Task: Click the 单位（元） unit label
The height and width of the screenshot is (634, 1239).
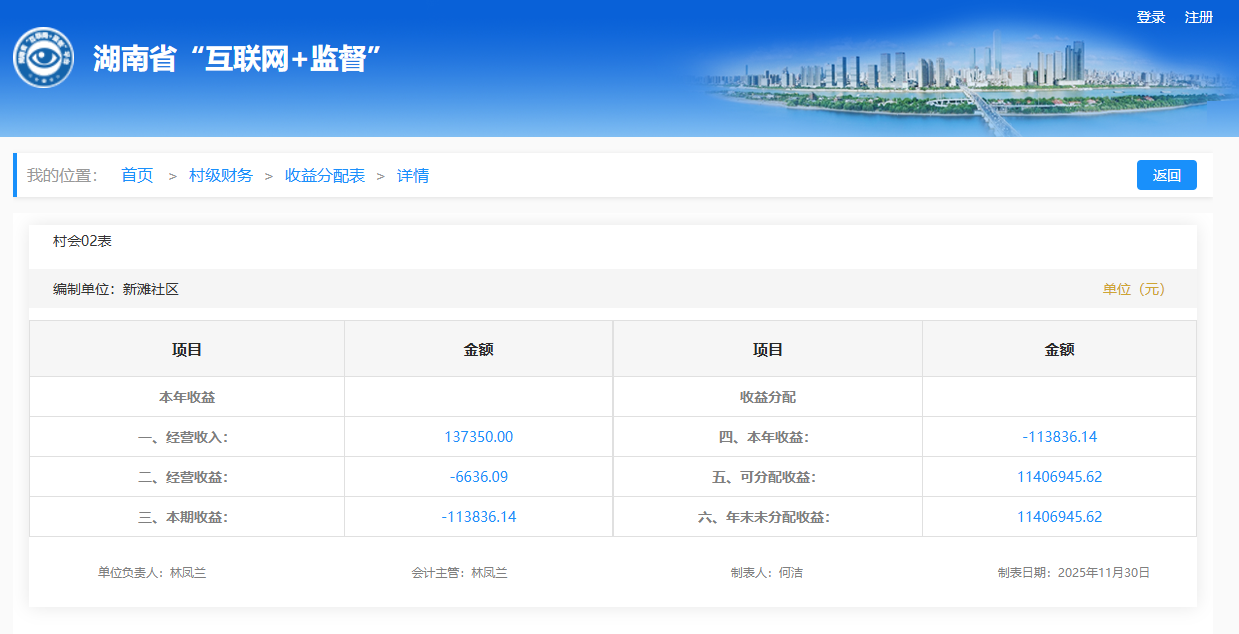Action: (1134, 289)
